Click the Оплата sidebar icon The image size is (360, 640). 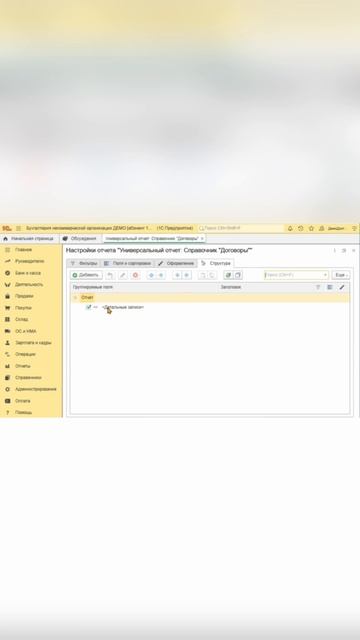click(x=7, y=401)
